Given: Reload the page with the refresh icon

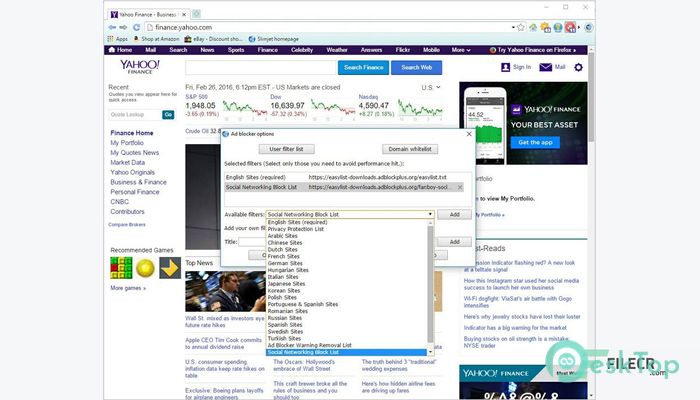Looking at the screenshot, I should 136,27.
